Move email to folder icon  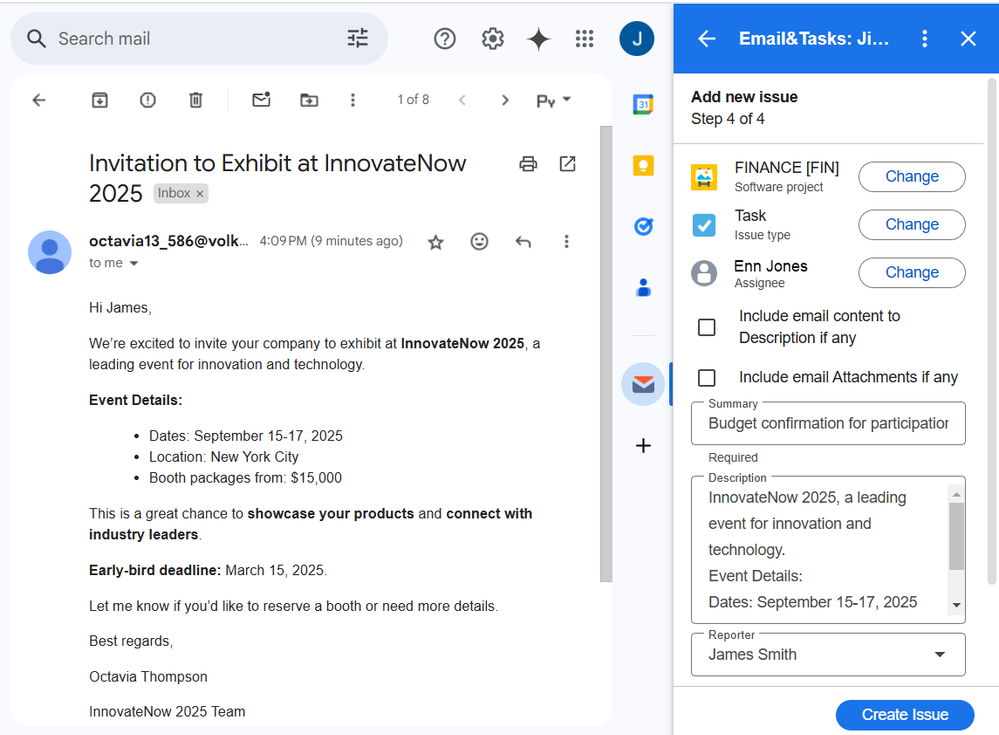(309, 100)
